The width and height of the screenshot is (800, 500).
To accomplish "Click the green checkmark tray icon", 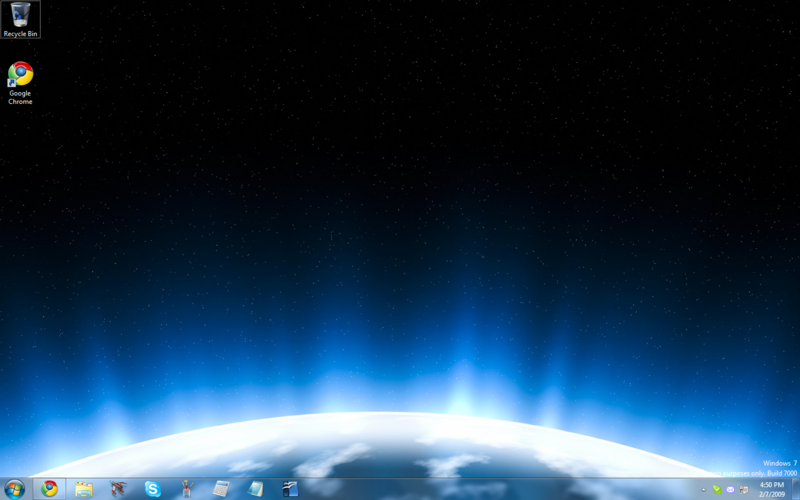I will 716,490.
